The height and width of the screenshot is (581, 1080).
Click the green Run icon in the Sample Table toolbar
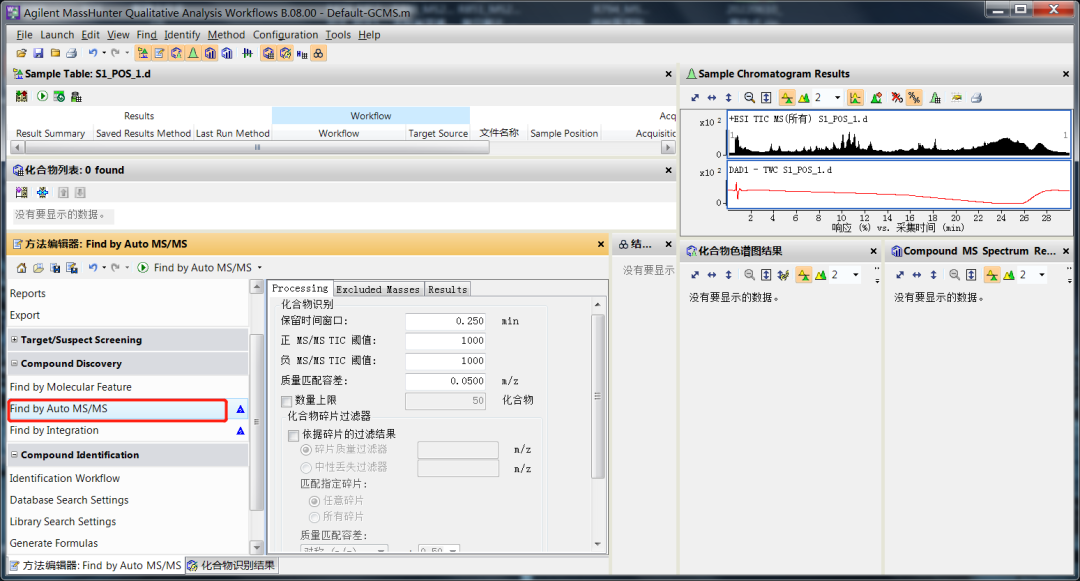(x=42, y=96)
